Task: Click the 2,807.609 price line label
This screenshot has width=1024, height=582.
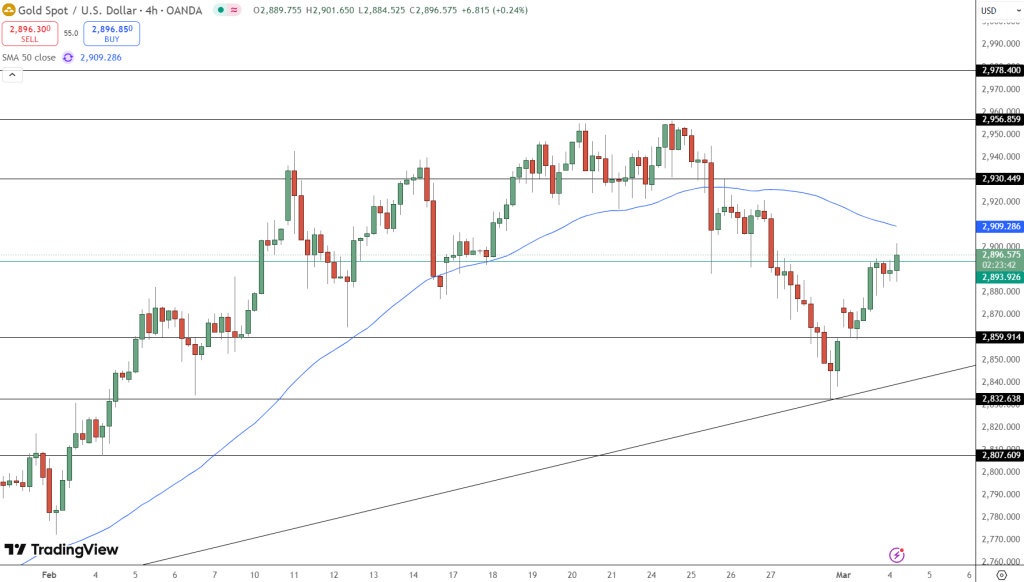Action: 999,455
